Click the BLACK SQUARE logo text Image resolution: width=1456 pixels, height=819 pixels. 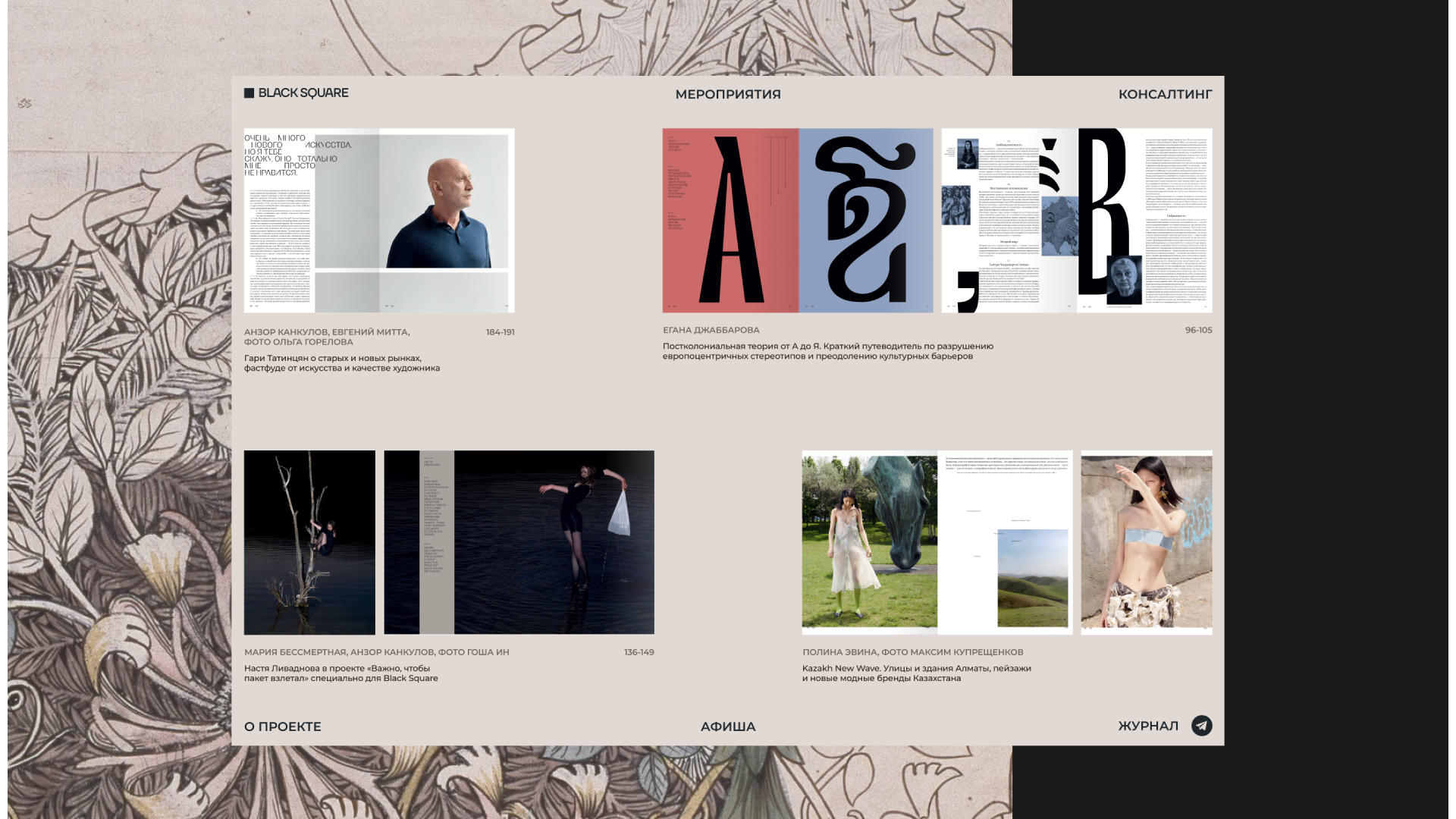[303, 93]
